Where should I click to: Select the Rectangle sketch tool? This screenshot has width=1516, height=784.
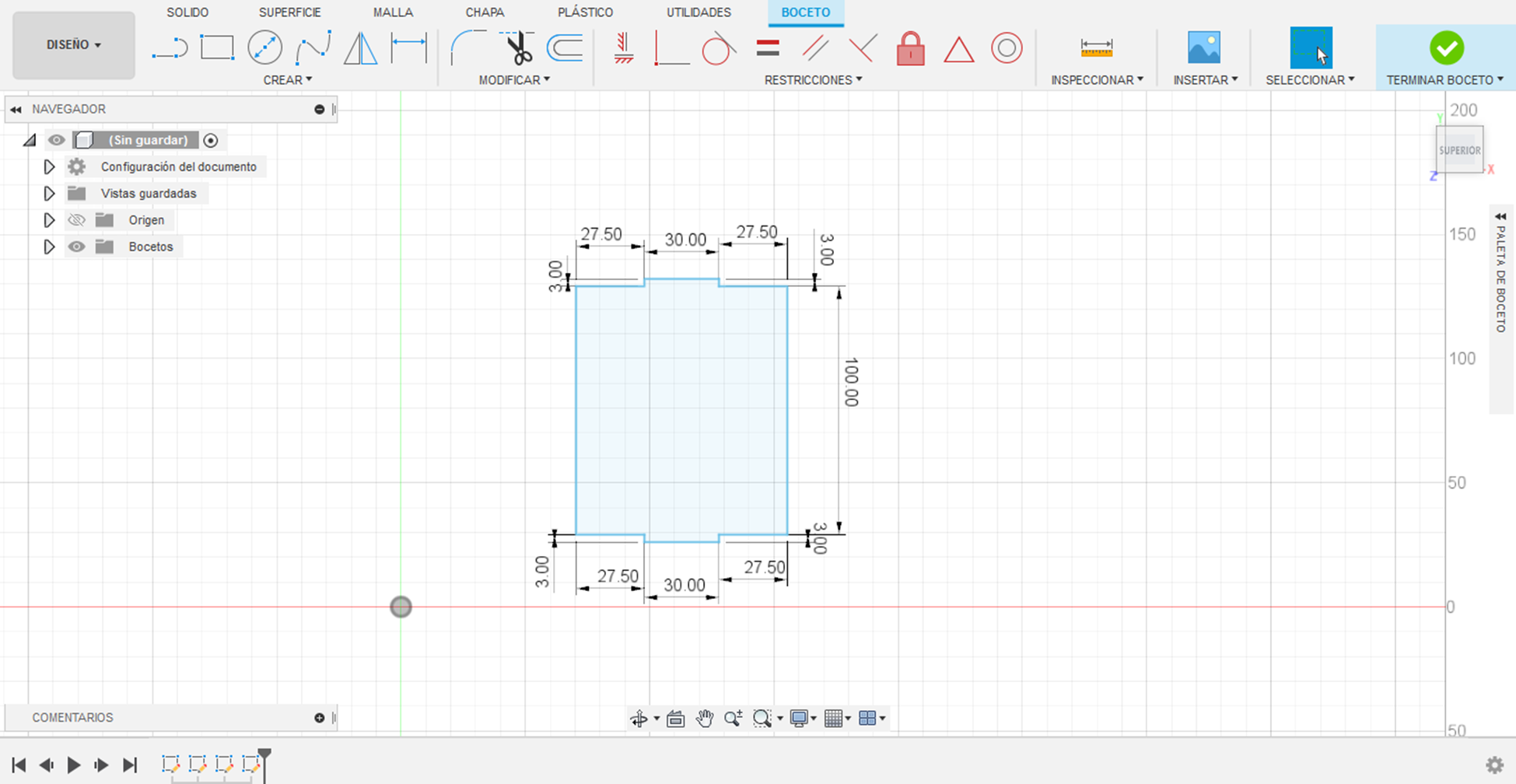point(217,48)
